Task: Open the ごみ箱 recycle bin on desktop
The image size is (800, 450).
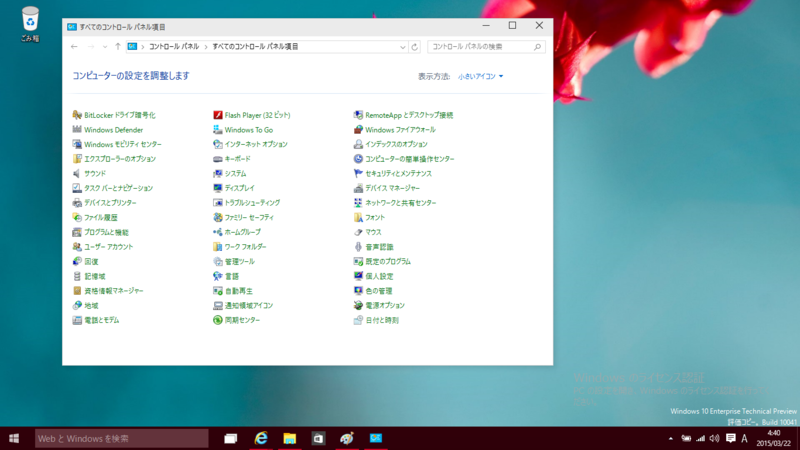Action: tap(30, 23)
